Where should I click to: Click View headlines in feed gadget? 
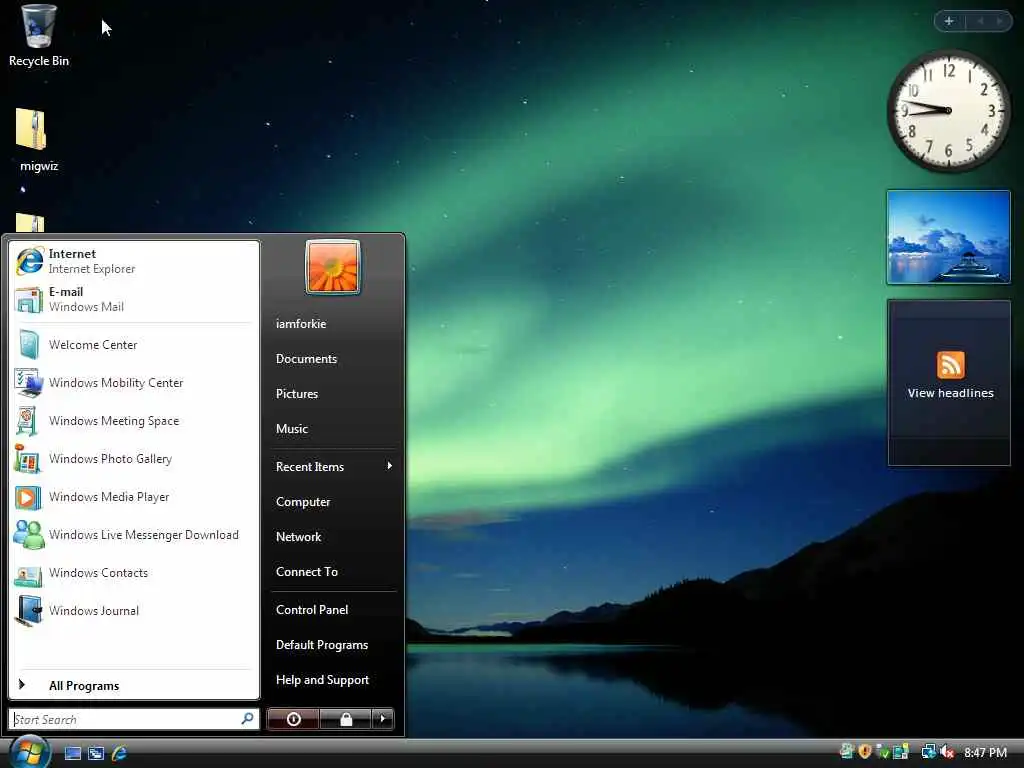click(950, 393)
